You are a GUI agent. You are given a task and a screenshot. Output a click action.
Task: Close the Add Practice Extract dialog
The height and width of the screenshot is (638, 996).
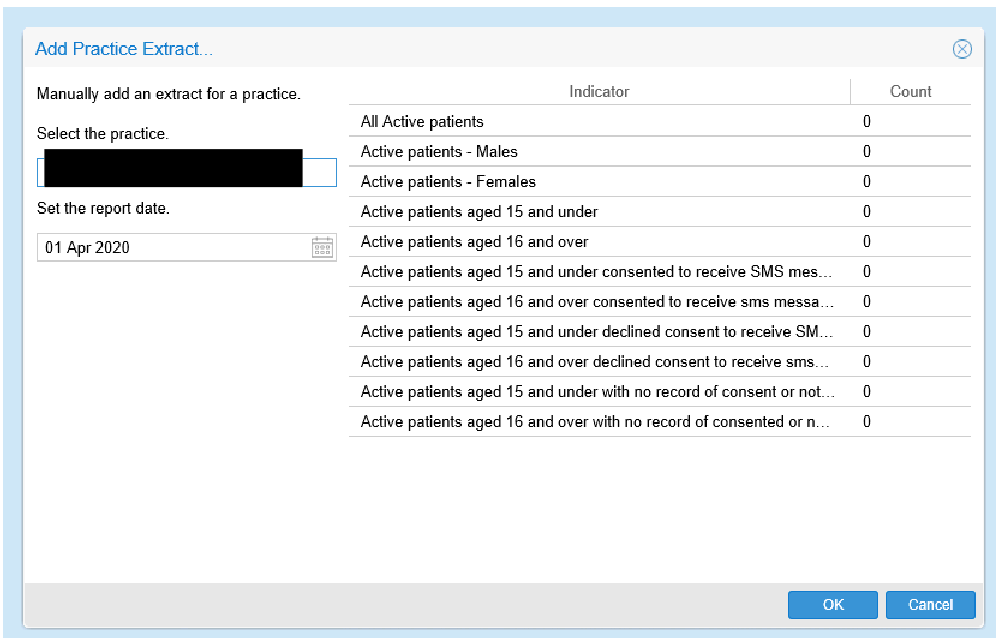pos(961,49)
